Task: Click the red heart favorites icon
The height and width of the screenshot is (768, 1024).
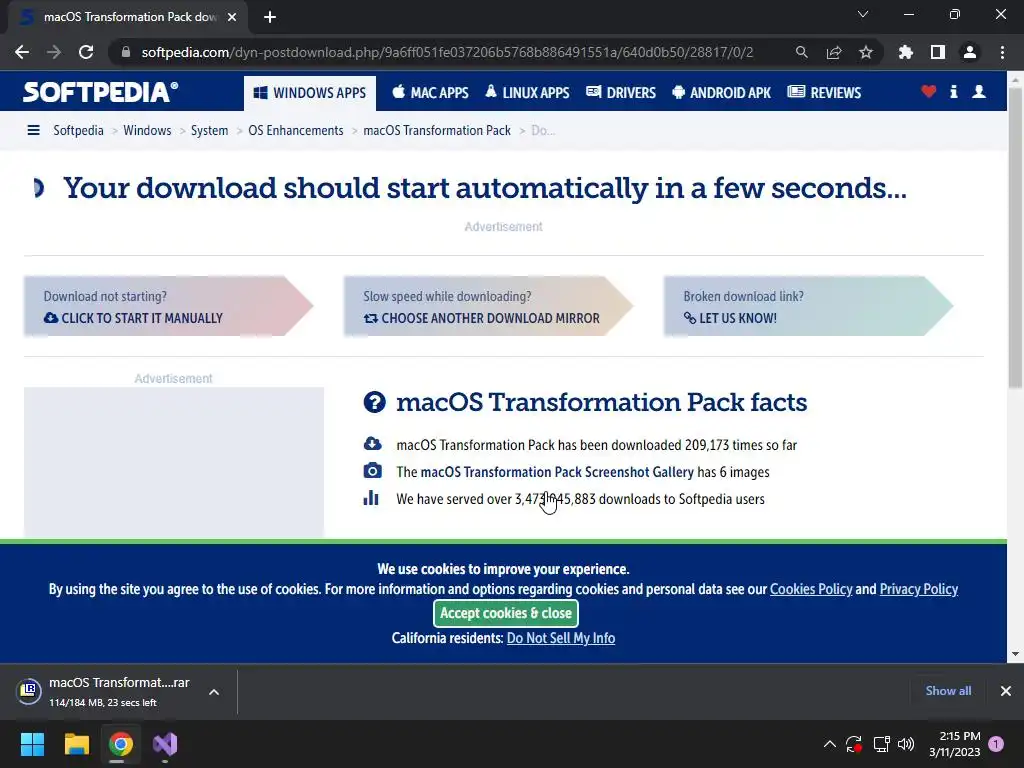Action: (928, 92)
